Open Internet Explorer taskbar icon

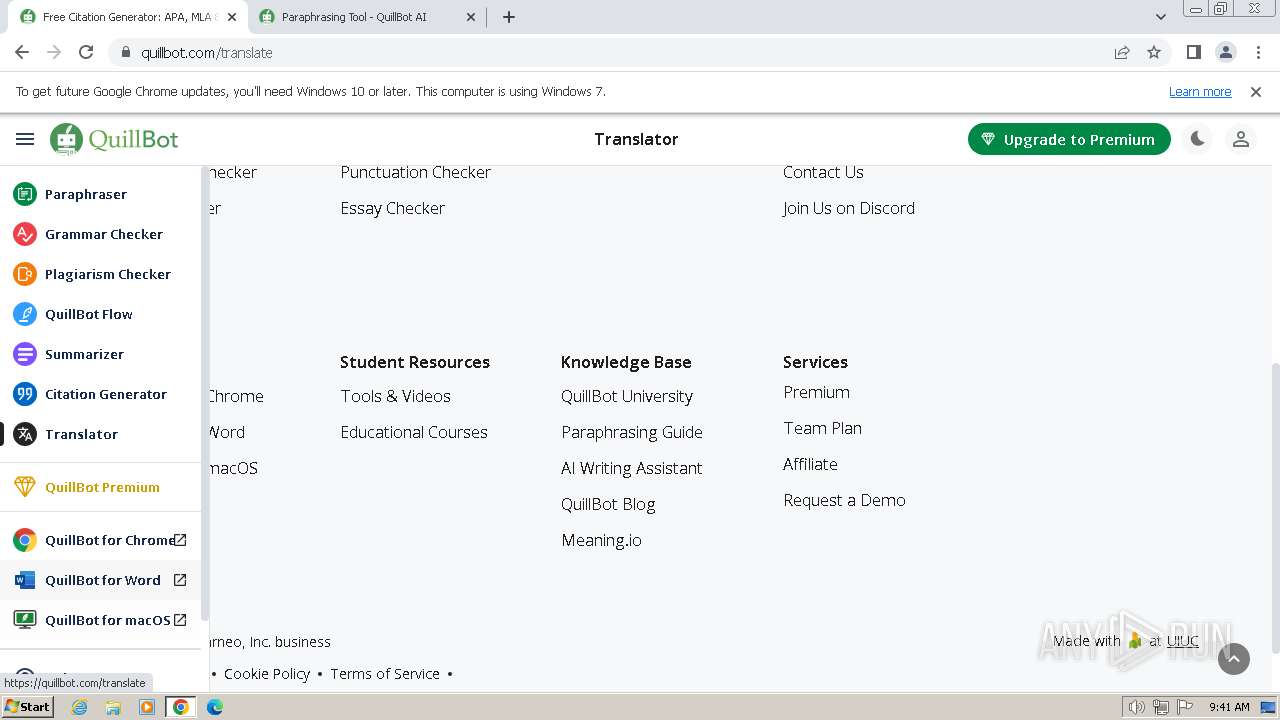(80, 707)
